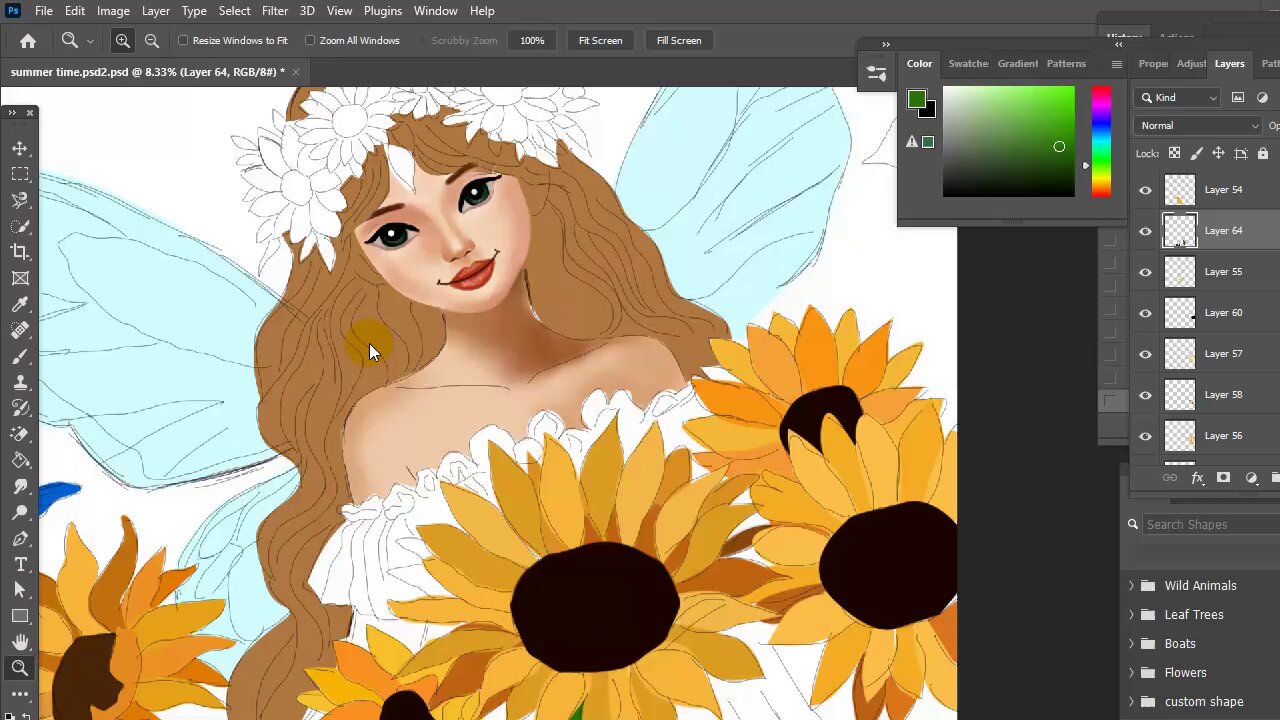Expand the custom shape folder
1280x720 pixels.
(1132, 702)
